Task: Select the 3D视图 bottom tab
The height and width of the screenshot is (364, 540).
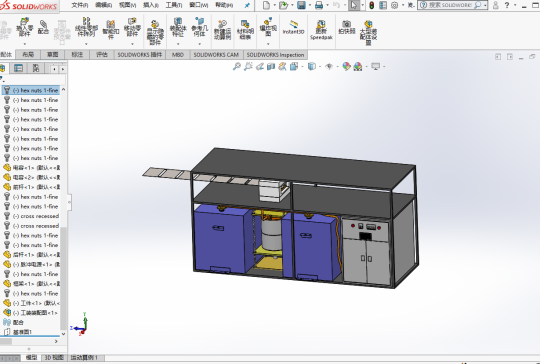Action: [x=54, y=357]
